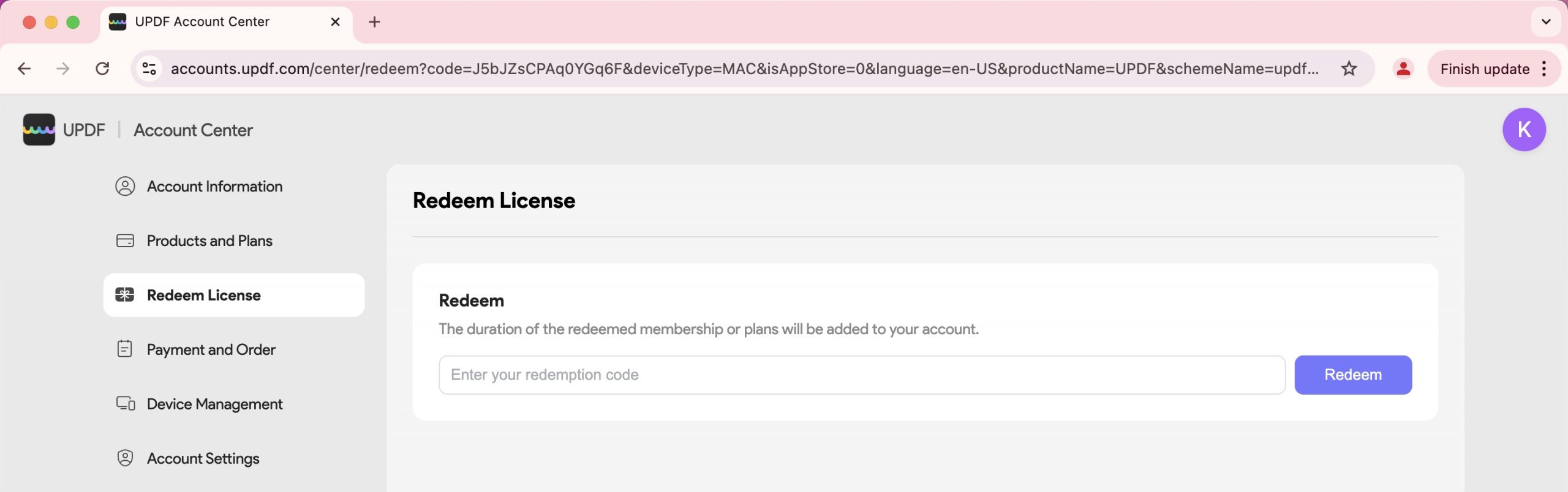Open the Chrome profile icon
This screenshot has height=492, width=1568.
pos(1403,69)
